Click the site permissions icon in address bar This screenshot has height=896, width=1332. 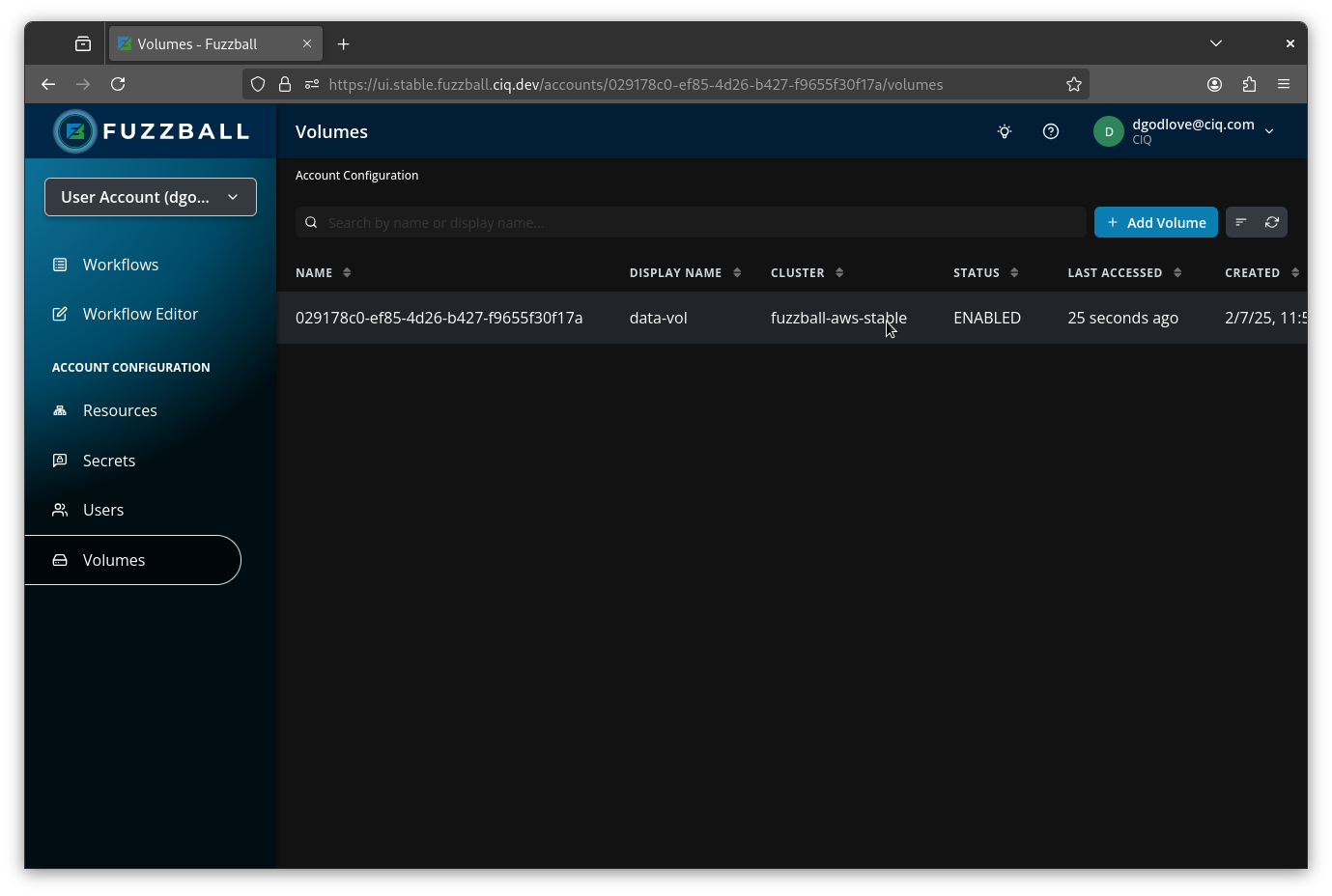coord(312,84)
